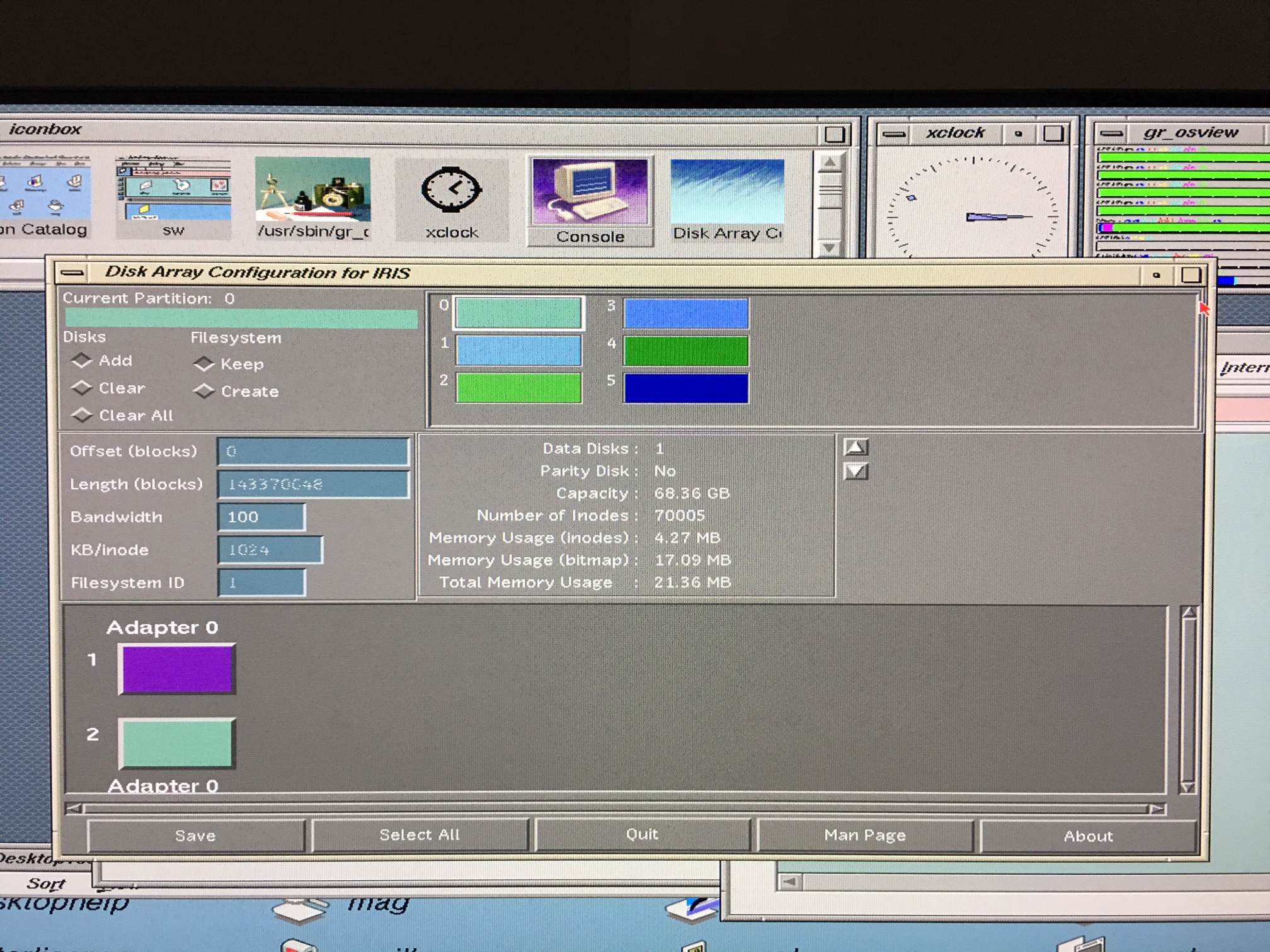Click the Number of Inodes value 70005

tap(679, 515)
